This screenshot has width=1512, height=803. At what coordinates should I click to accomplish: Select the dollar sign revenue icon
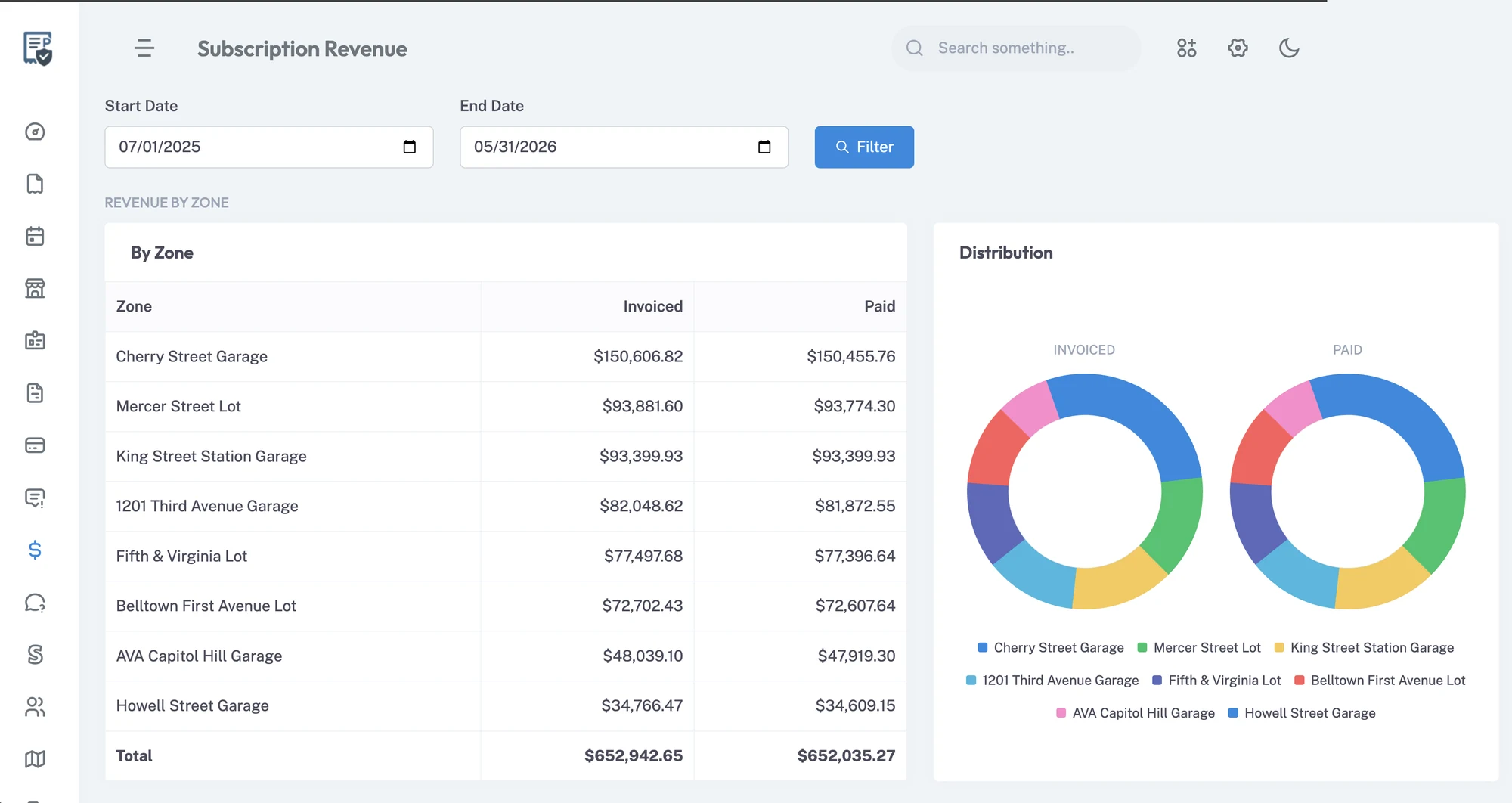point(35,550)
